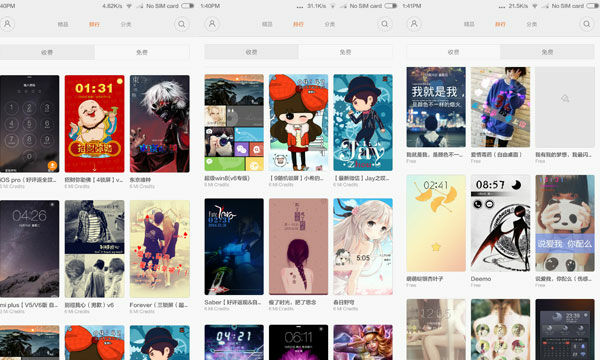Open profile icon on the 31.1K/s screen
600x360 pixels.
click(212, 24)
